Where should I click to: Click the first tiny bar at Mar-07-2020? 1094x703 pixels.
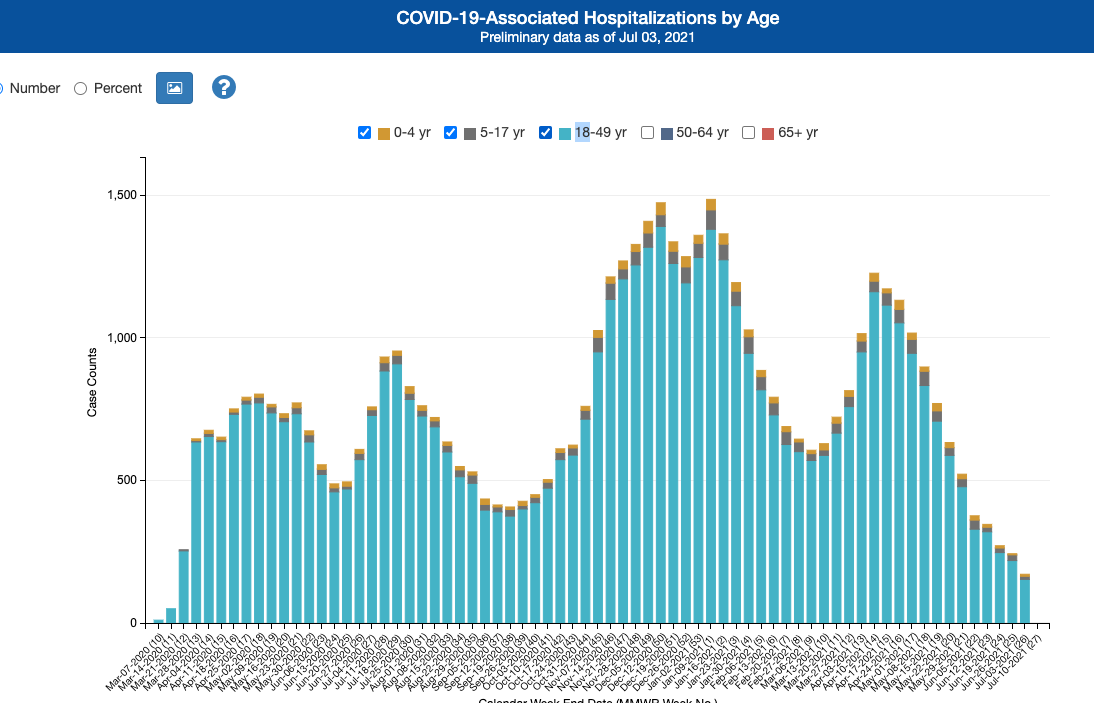(159, 621)
